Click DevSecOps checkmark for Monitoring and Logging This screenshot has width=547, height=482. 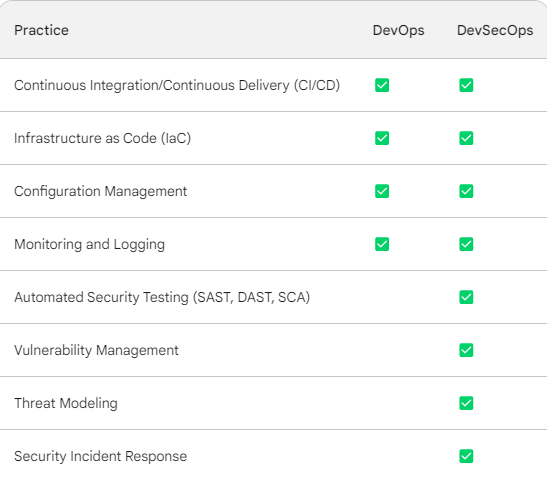[x=466, y=244]
